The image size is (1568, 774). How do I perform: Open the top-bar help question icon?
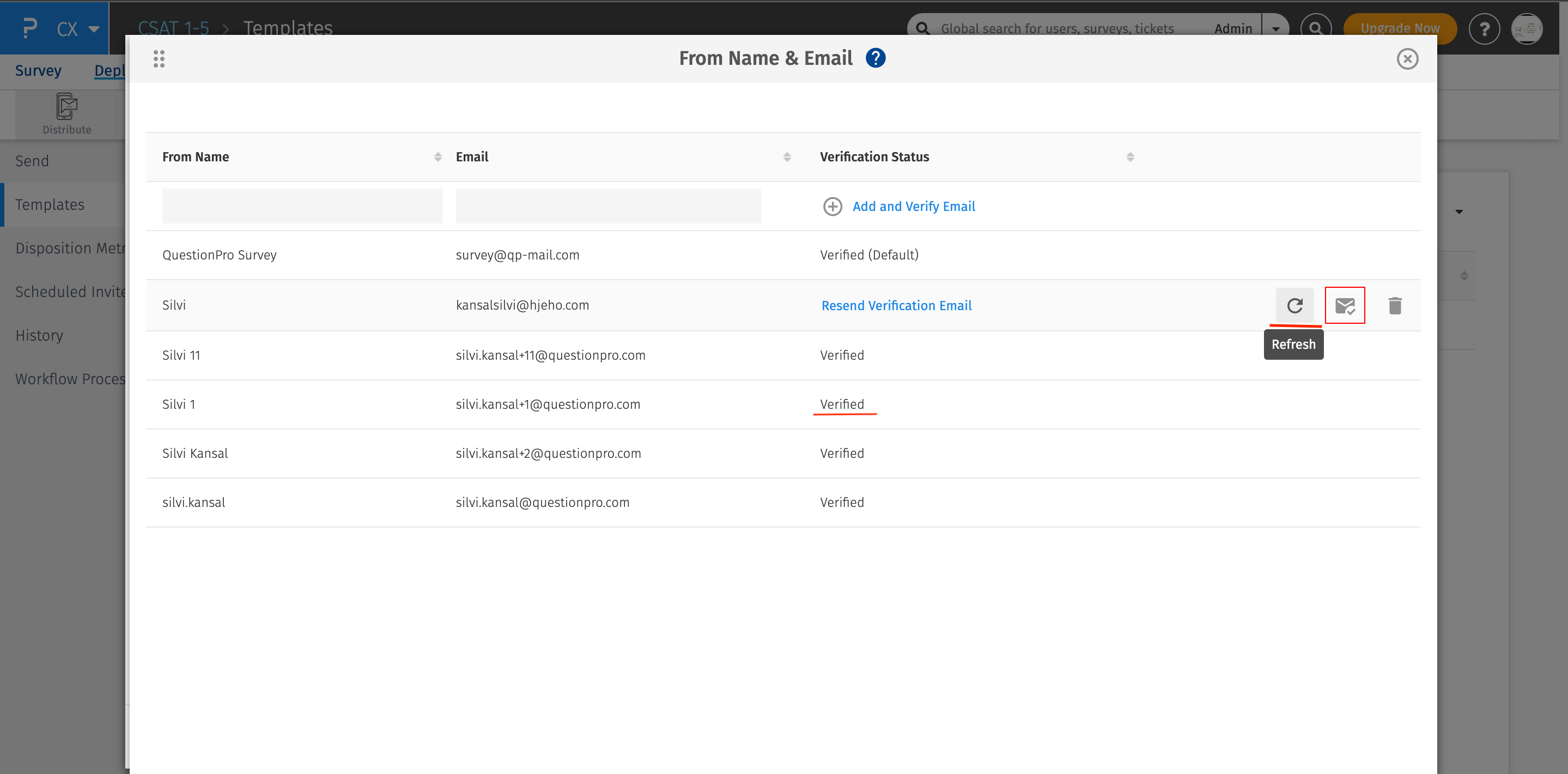(1484, 29)
